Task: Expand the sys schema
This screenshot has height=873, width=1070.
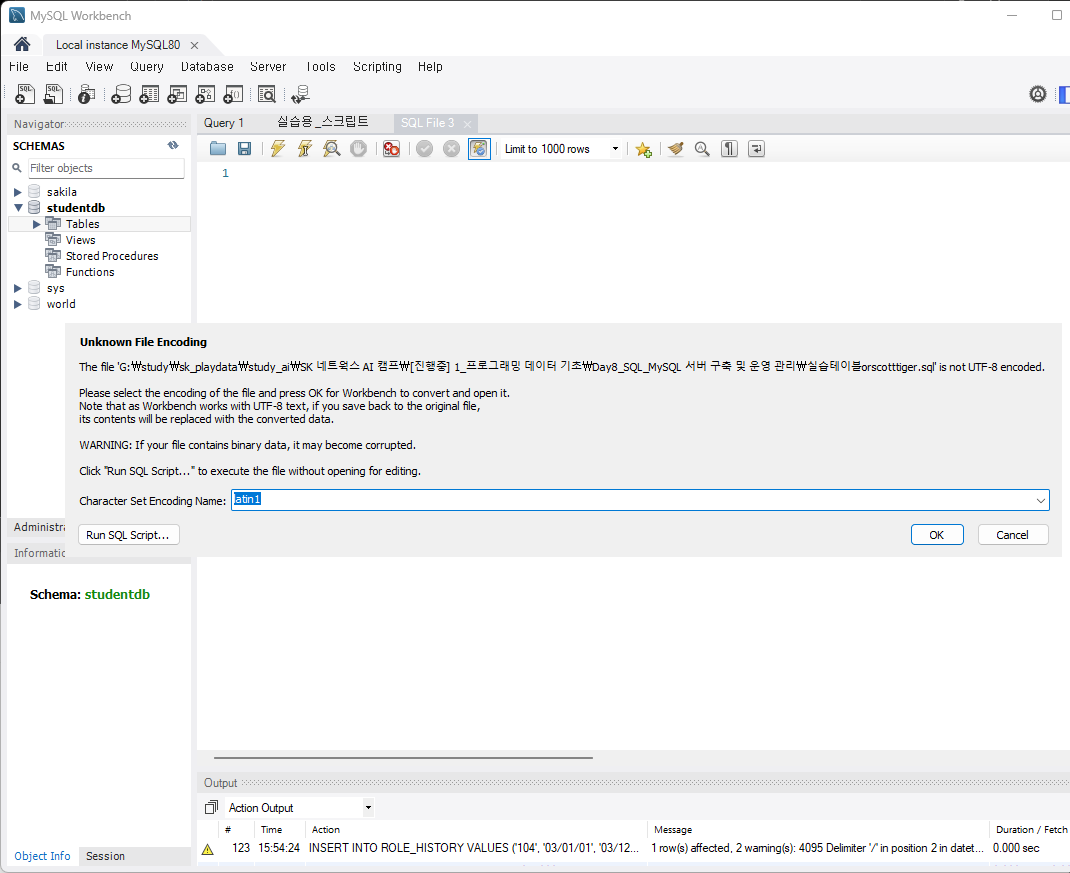Action: [18, 288]
